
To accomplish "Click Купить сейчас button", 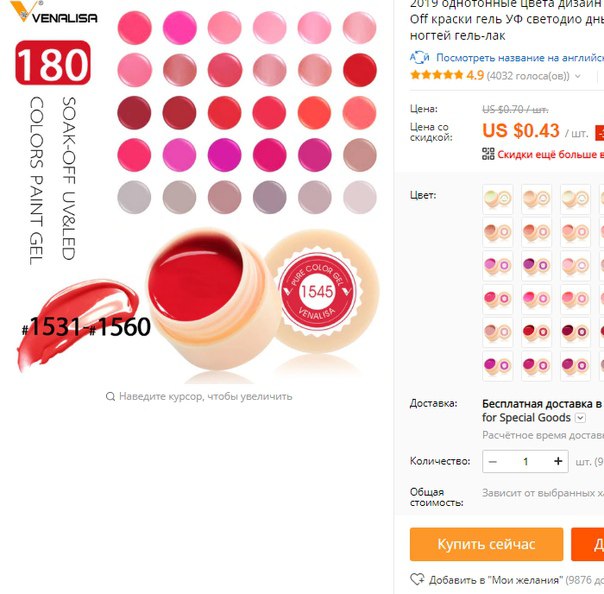I will (x=486, y=544).
